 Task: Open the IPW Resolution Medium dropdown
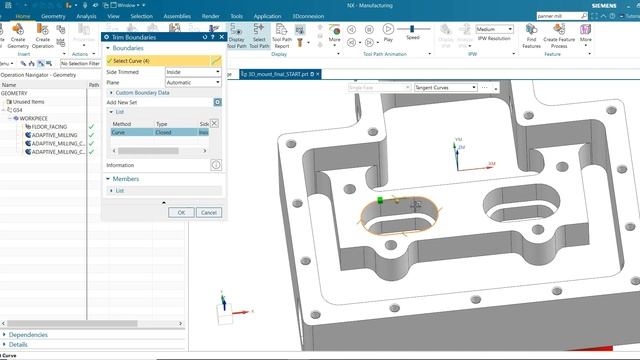click(494, 29)
